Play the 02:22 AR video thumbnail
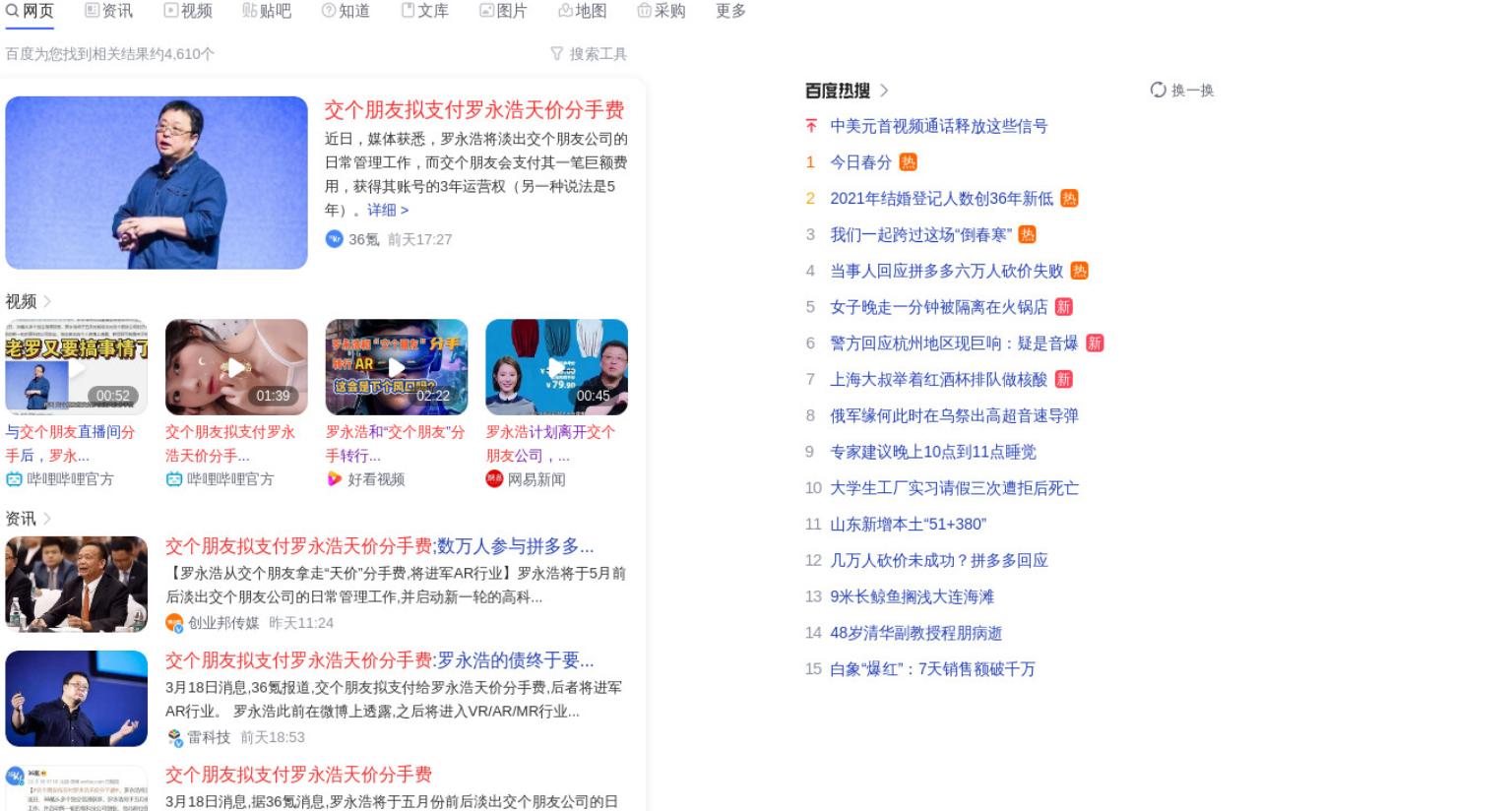 pos(397,366)
